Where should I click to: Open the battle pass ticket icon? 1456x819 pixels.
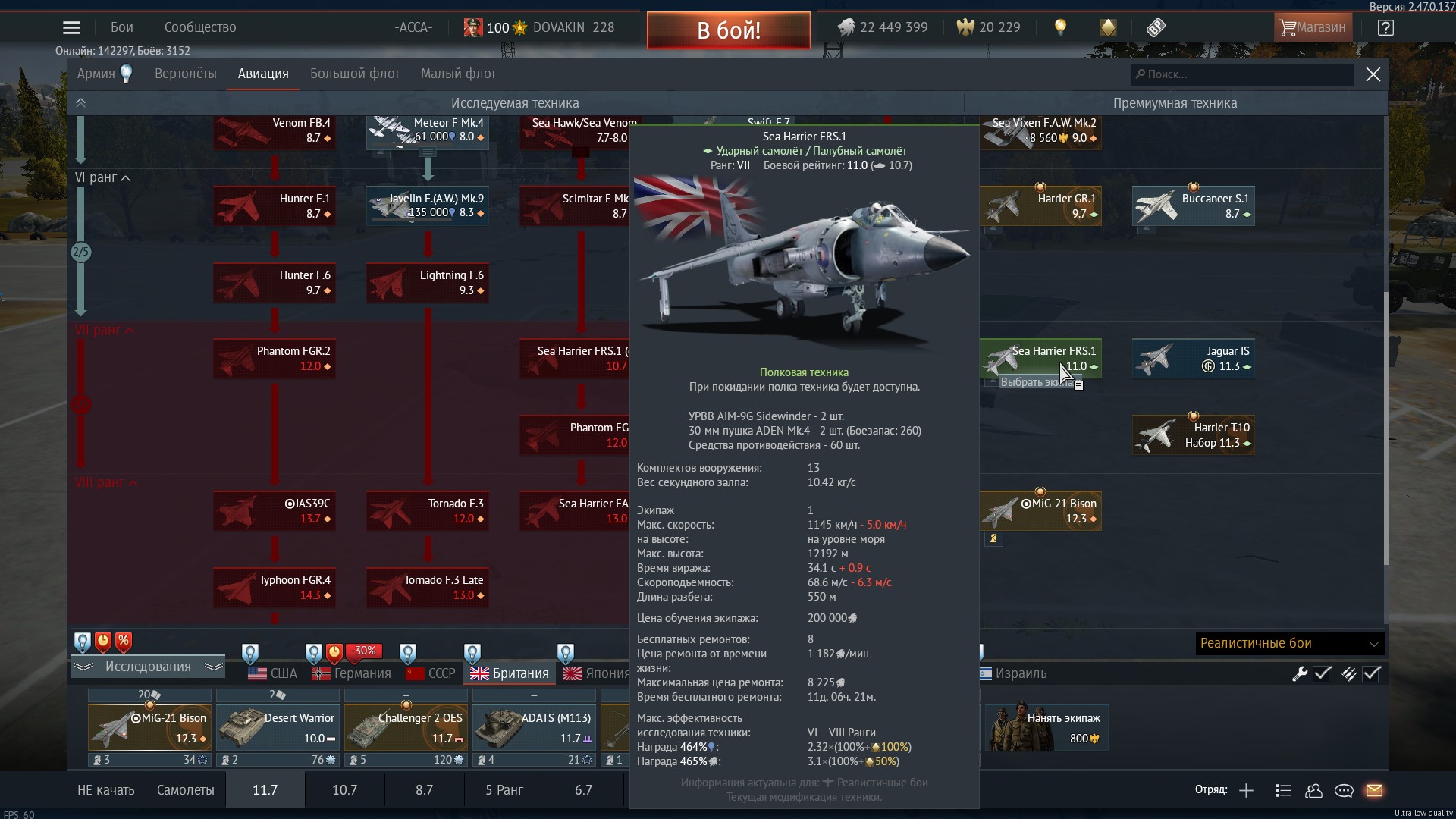(x=1156, y=28)
